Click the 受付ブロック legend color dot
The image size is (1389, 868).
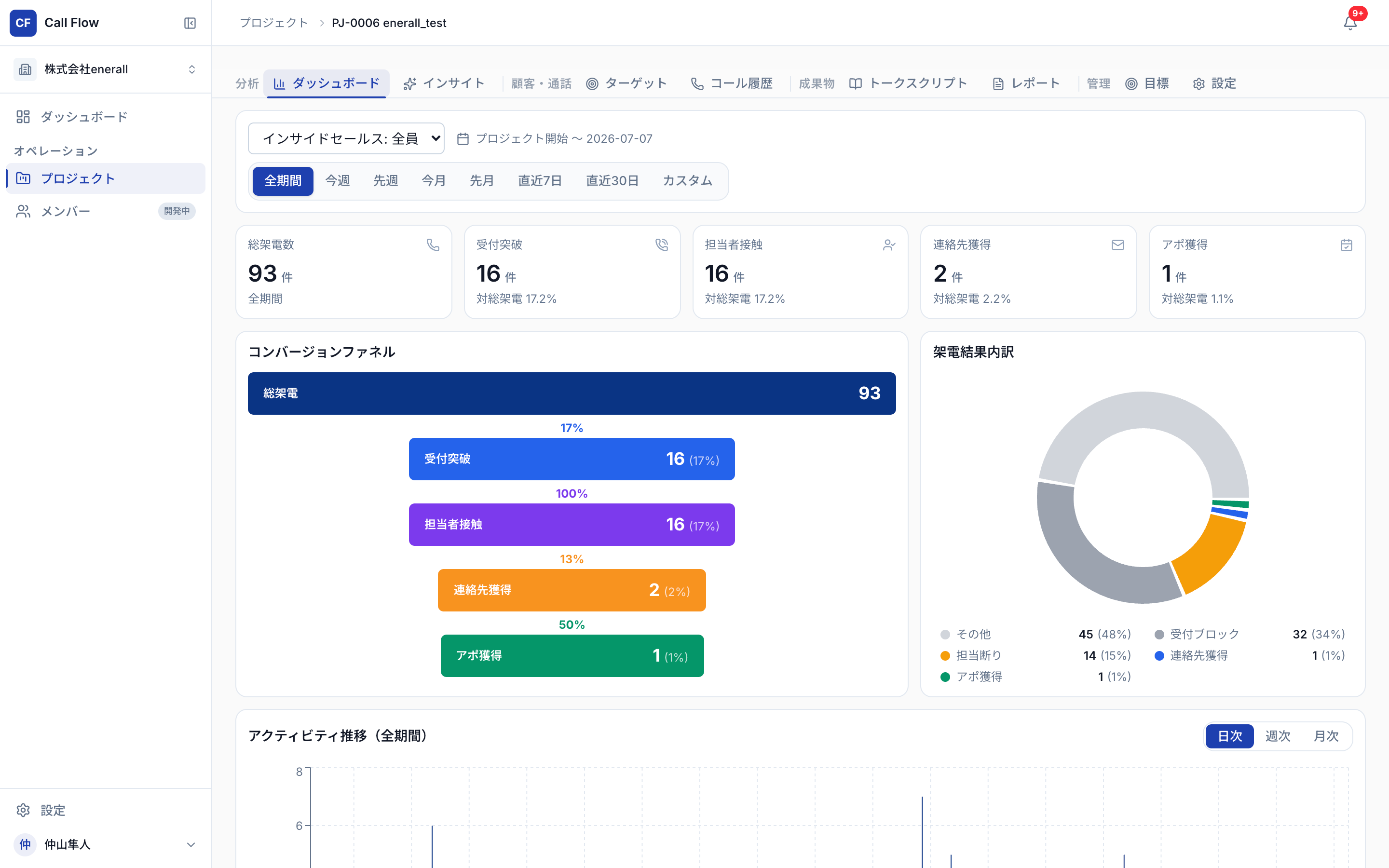point(1159,634)
